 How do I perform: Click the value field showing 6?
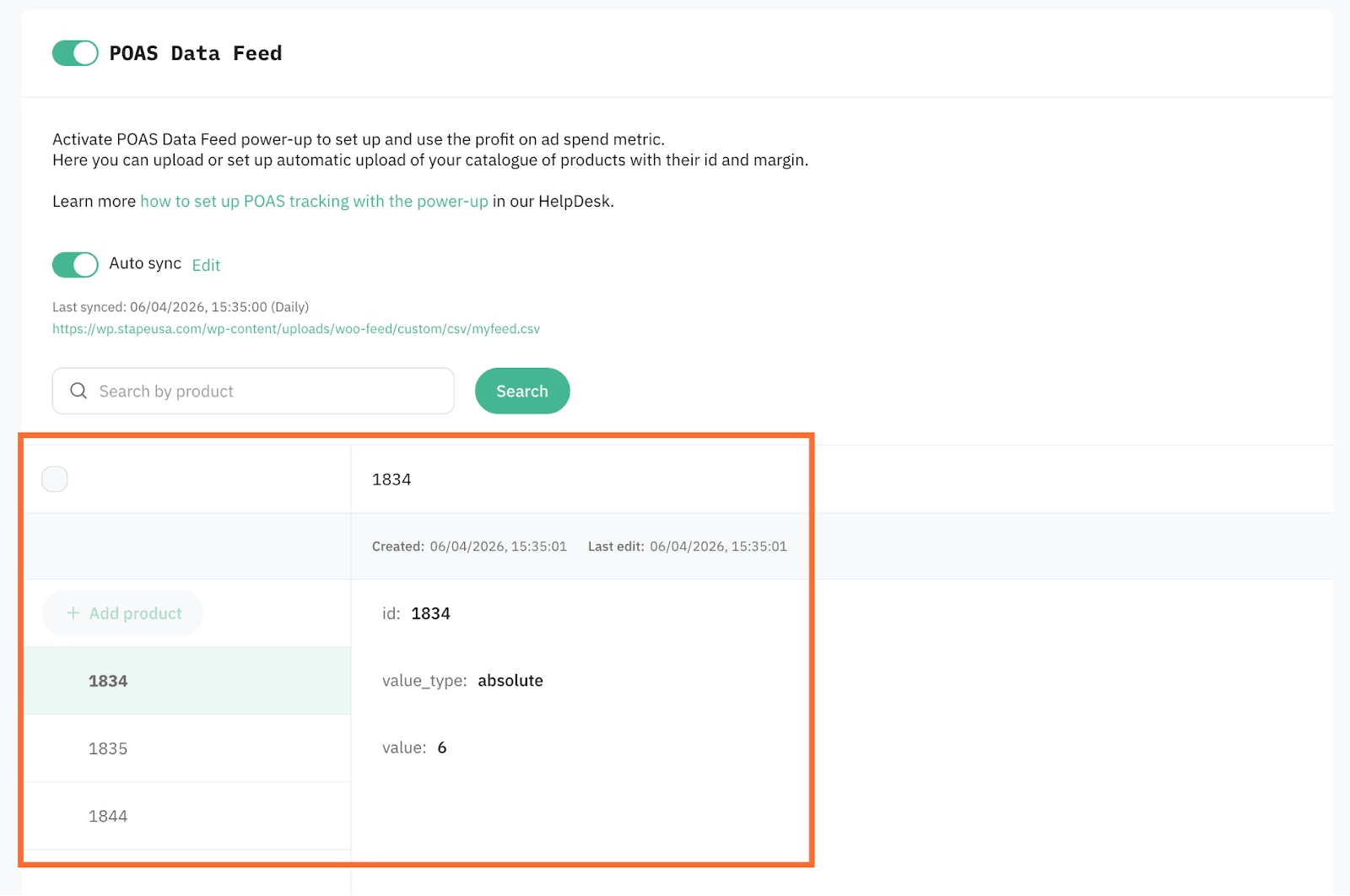pos(441,748)
